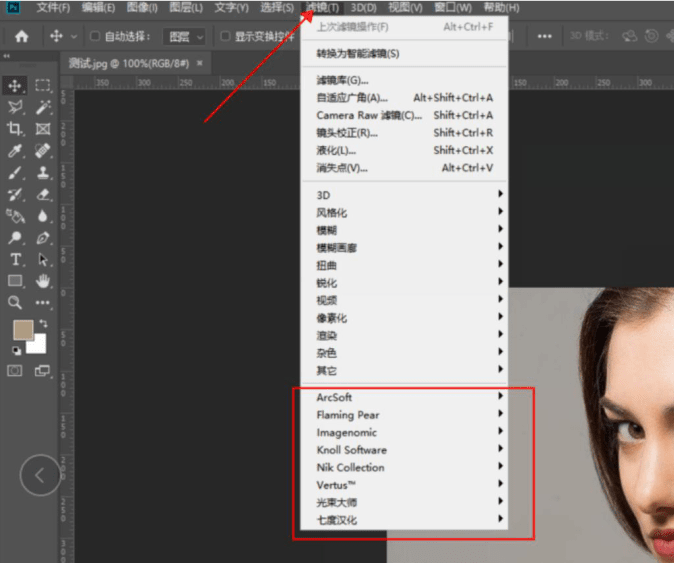Open the Imagenomic plugin submenu

pyautogui.click(x=404, y=432)
